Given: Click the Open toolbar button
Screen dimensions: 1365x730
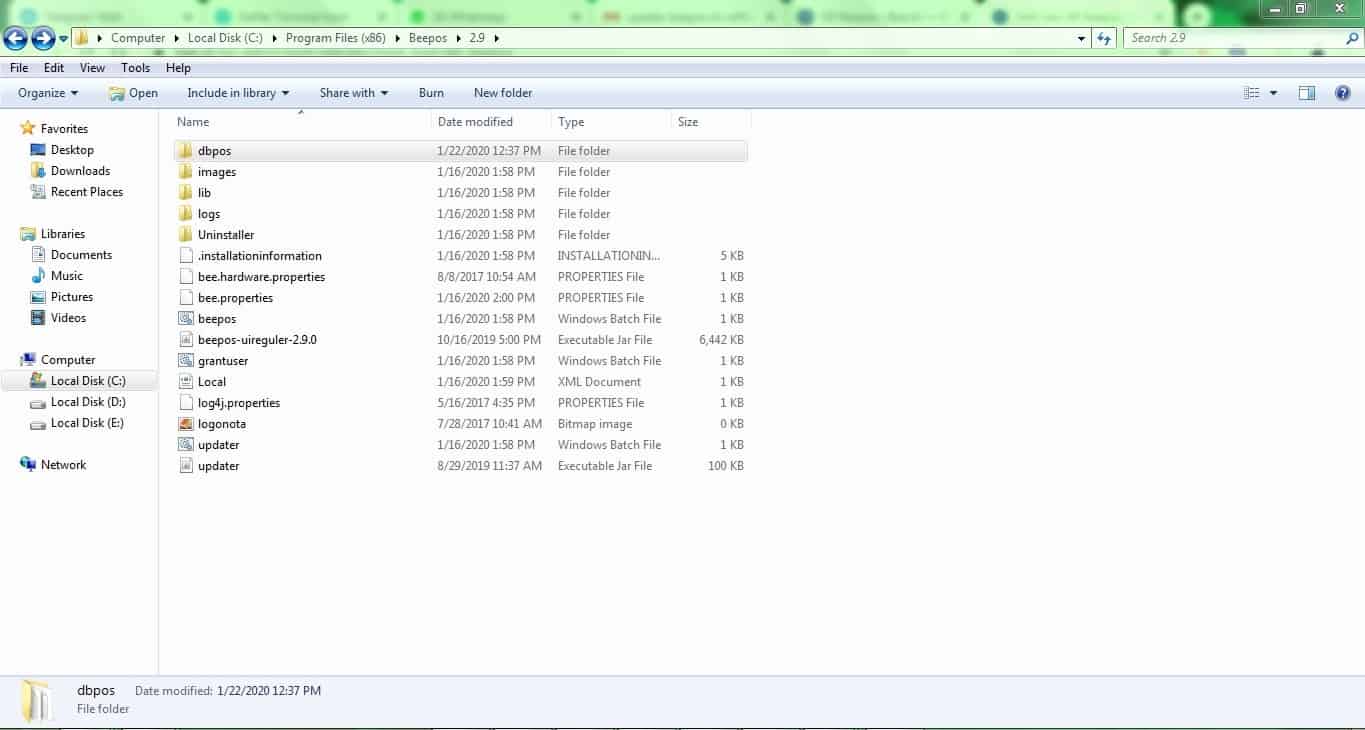Looking at the screenshot, I should [x=133, y=93].
